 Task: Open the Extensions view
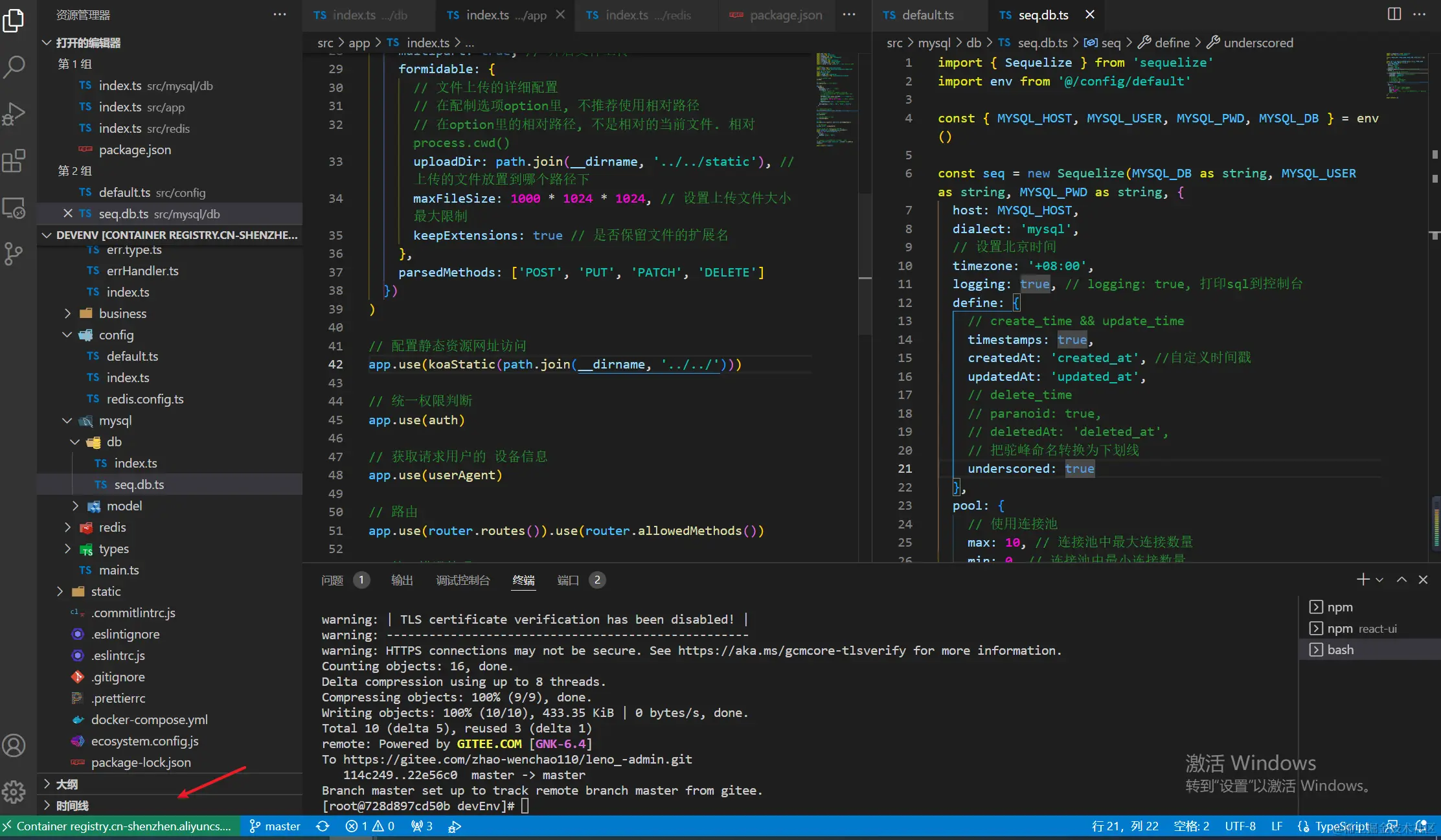pyautogui.click(x=14, y=161)
